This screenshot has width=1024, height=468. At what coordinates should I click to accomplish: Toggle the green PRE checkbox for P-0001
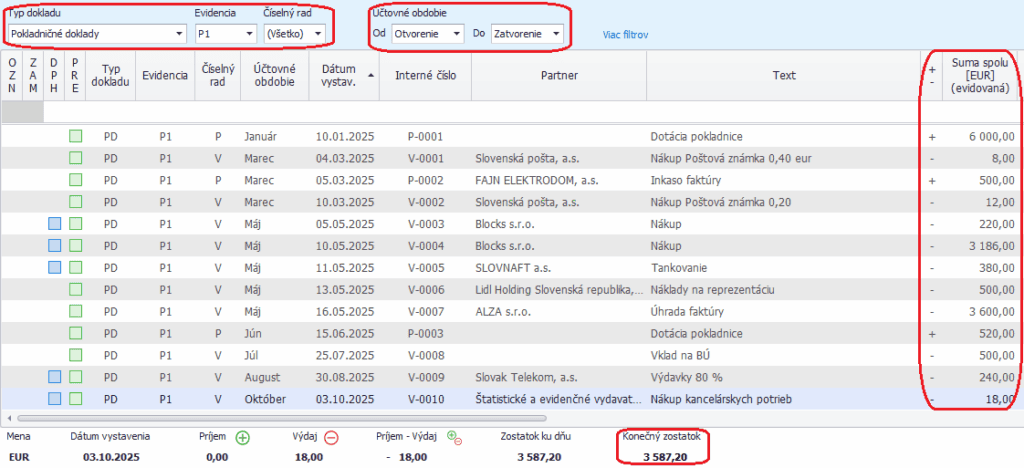point(75,136)
